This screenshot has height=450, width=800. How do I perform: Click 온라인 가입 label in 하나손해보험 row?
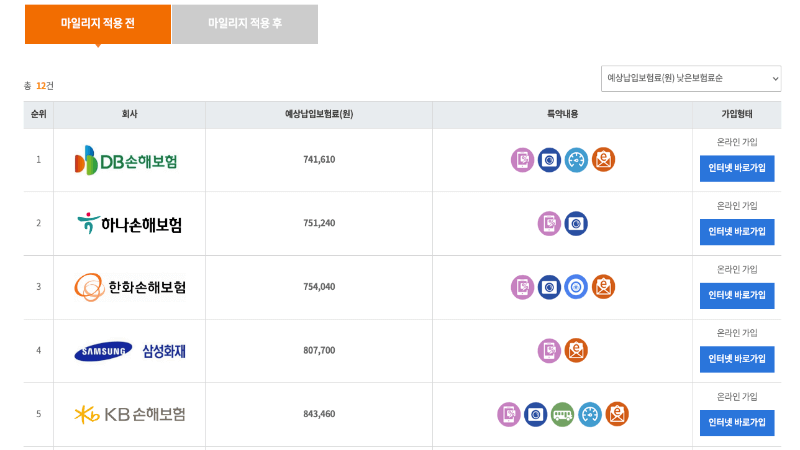pos(737,206)
